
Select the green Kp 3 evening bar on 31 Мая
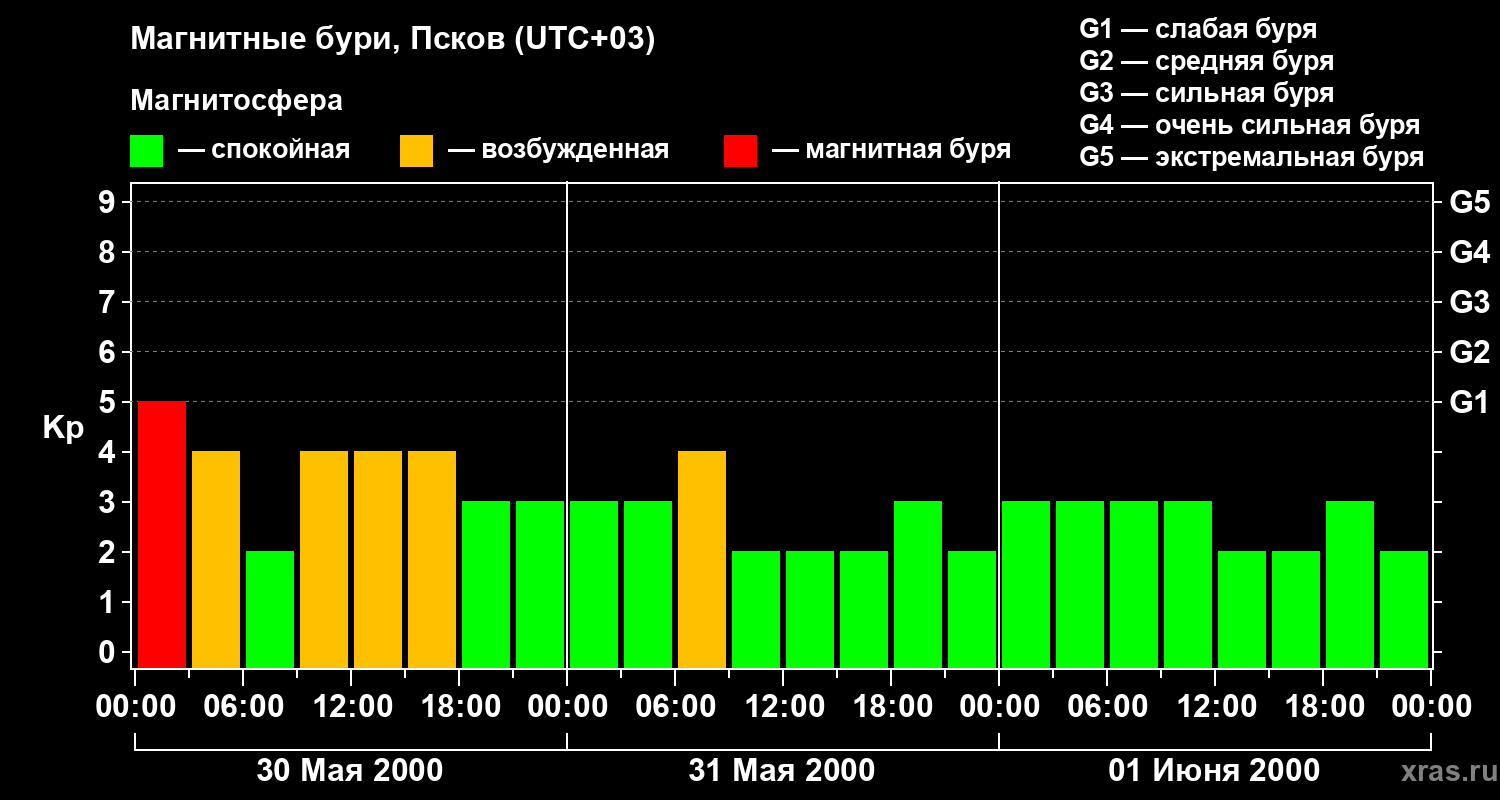click(x=918, y=584)
